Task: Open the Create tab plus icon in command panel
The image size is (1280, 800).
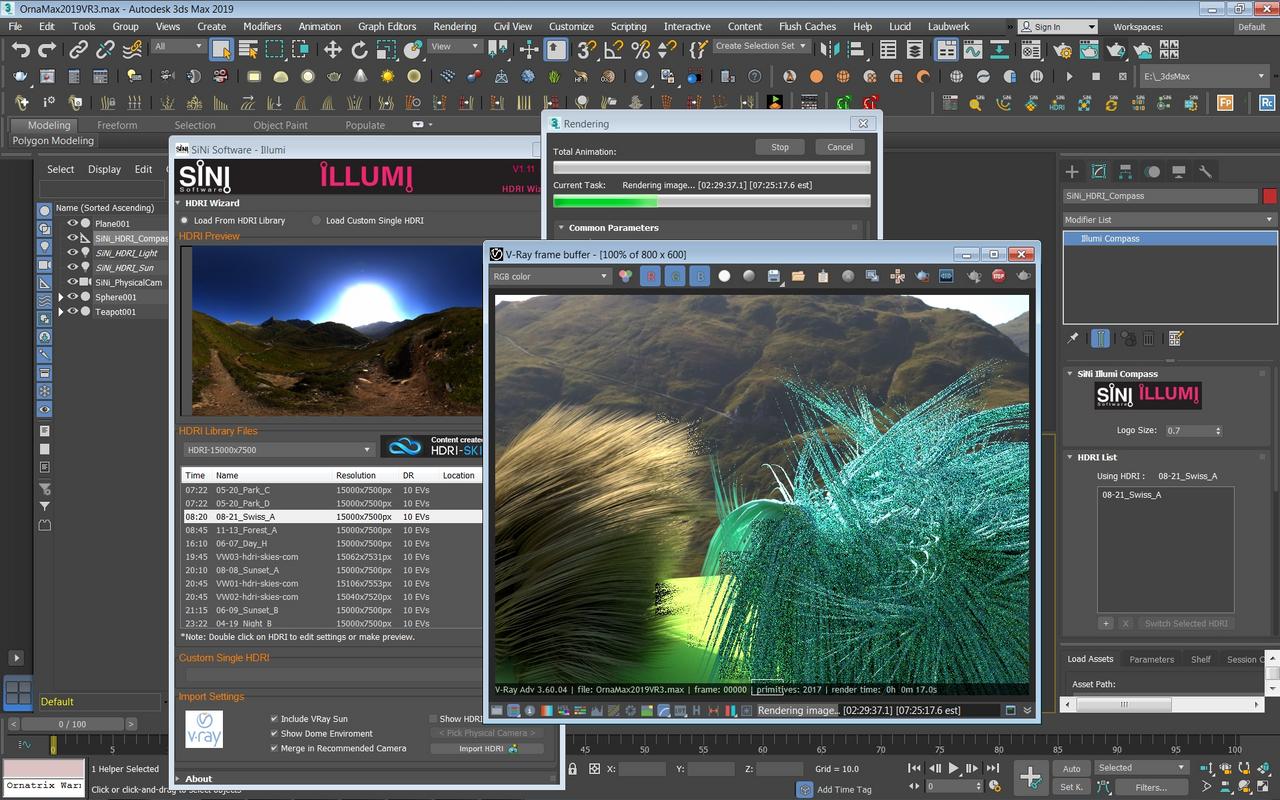Action: tap(1072, 171)
